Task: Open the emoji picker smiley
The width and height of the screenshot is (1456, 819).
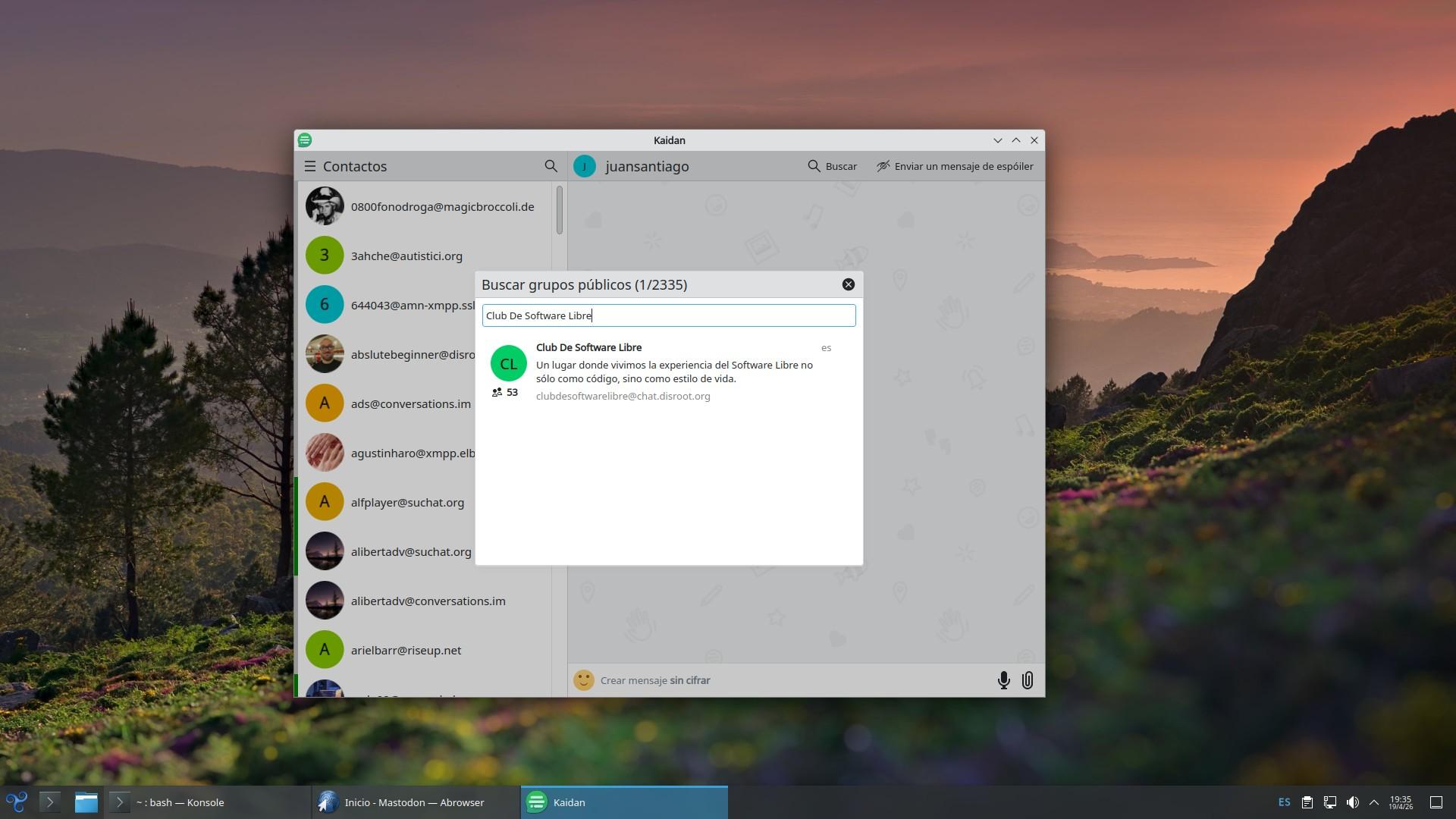Action: (x=583, y=680)
